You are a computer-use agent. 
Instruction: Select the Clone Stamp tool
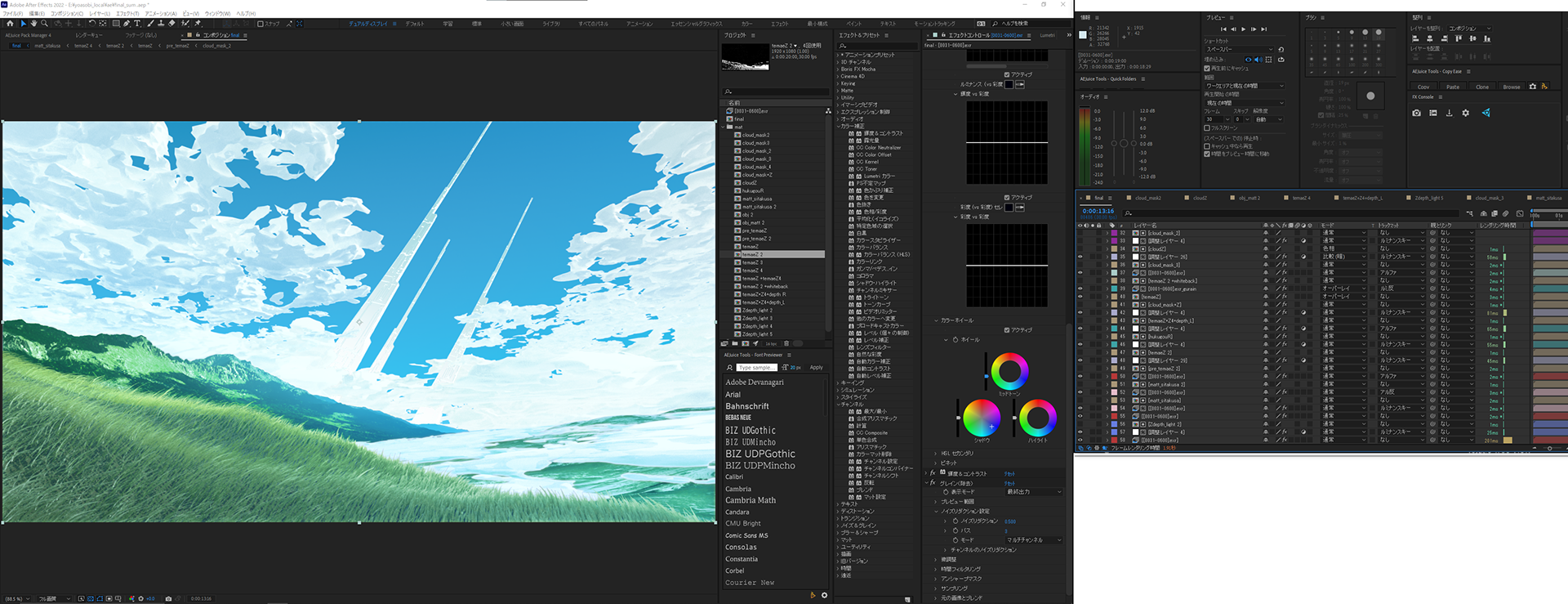pyautogui.click(x=161, y=24)
